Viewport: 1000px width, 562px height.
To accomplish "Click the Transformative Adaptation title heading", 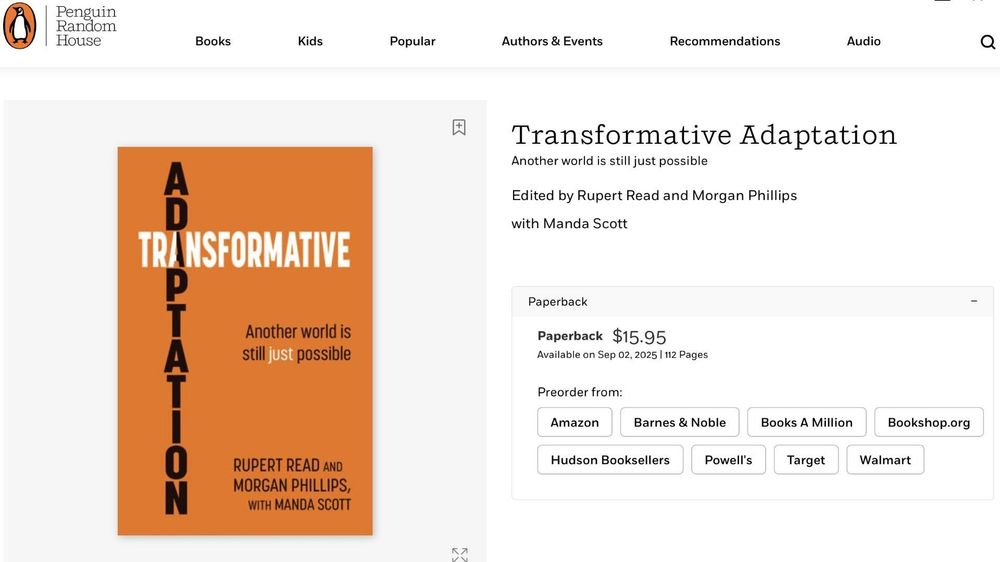I will click(704, 135).
